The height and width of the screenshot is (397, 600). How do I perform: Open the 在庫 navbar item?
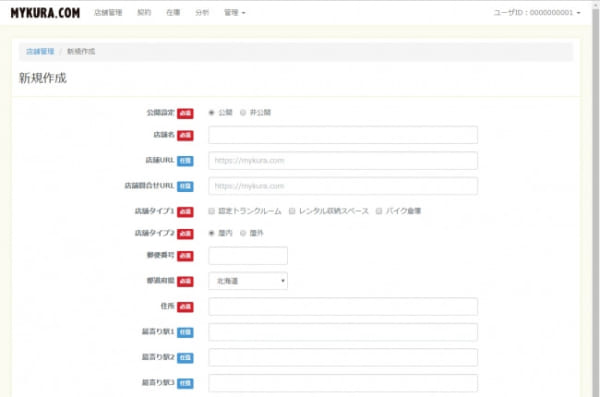click(173, 13)
